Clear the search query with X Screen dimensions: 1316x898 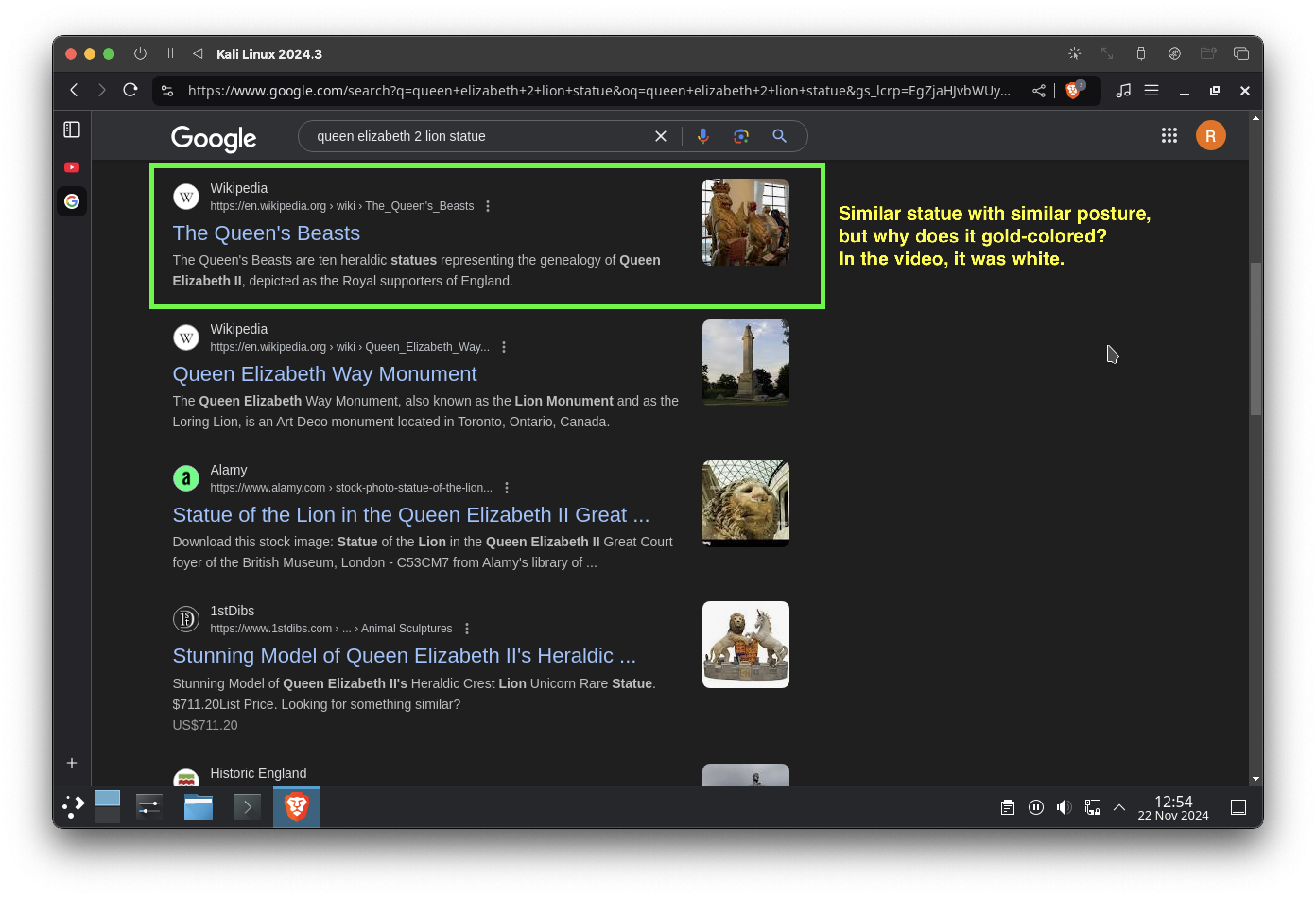click(660, 137)
